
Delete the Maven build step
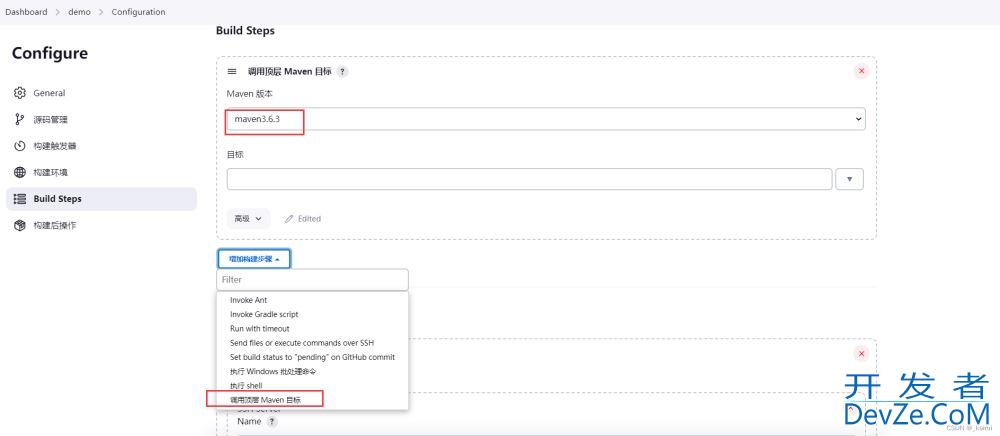click(x=862, y=71)
